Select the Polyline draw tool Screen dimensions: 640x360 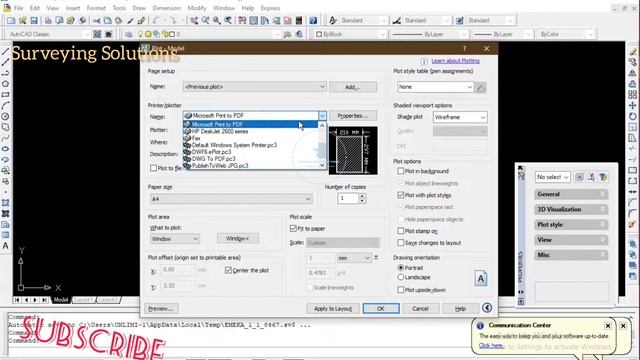click(x=5, y=73)
